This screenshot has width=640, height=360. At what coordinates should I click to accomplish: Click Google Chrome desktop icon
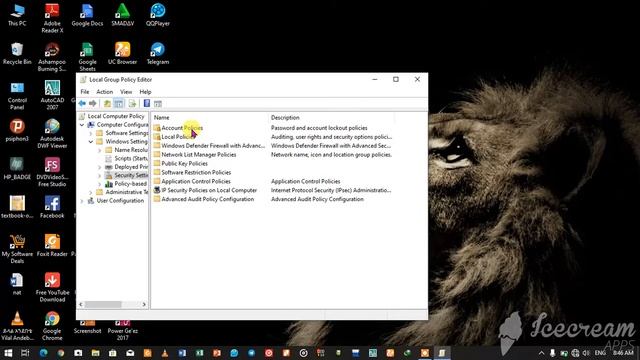coord(52,326)
